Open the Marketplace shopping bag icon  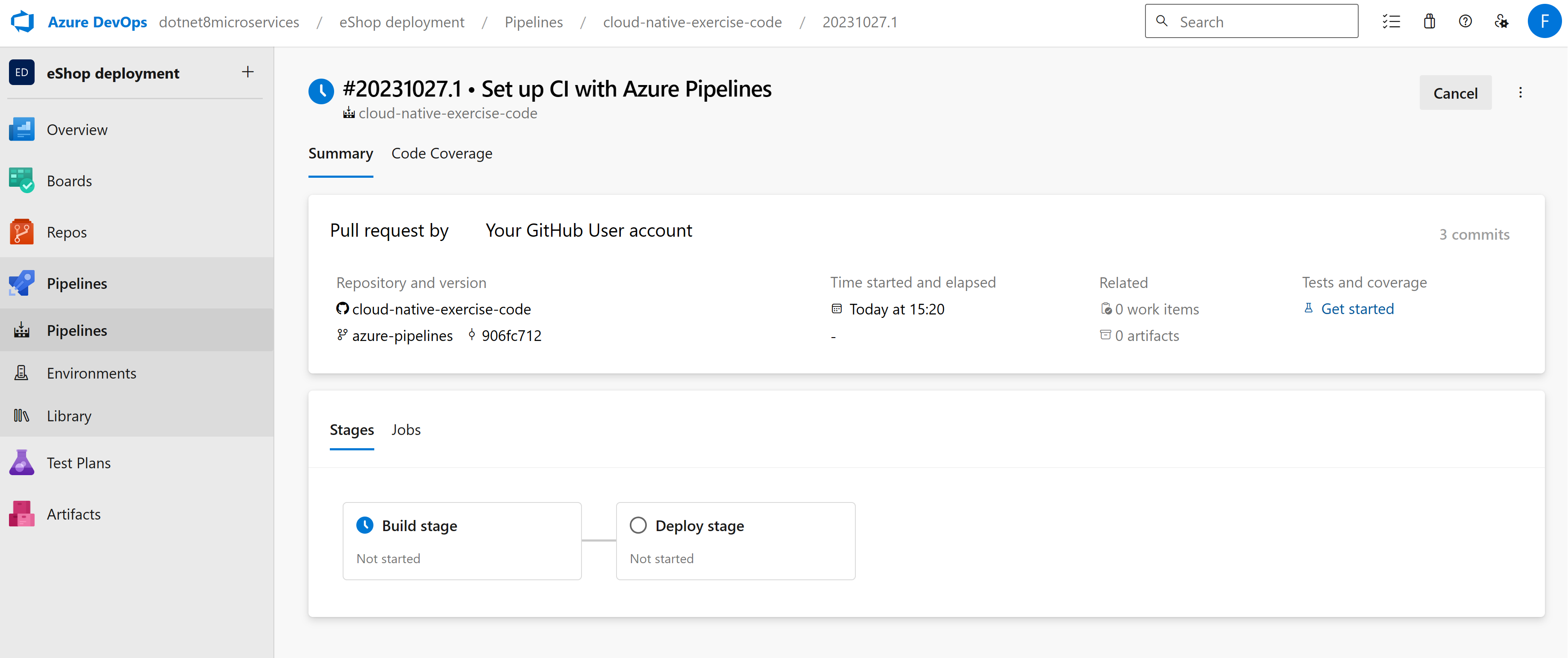coord(1429,21)
